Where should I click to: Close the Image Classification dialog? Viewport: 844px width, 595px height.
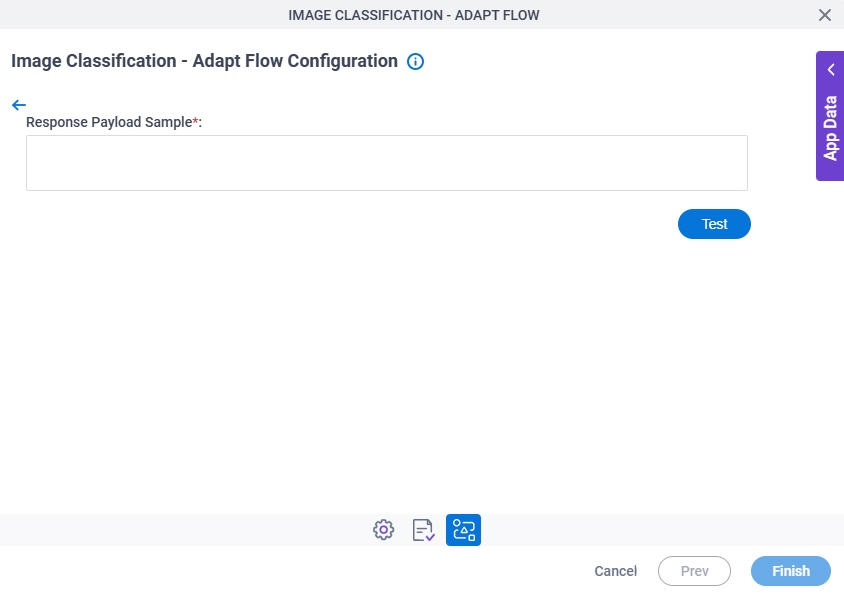825,15
